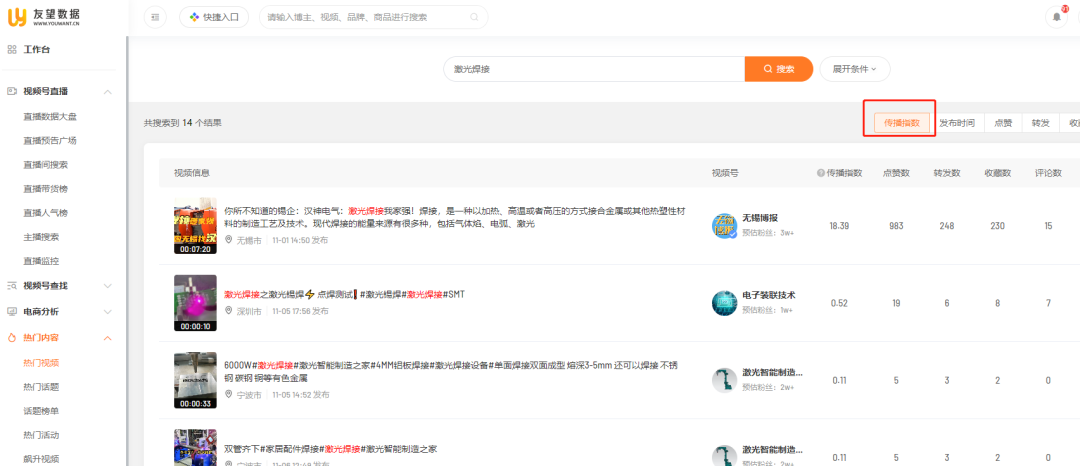Click the 传播指数 help question icon

[x=821, y=173]
